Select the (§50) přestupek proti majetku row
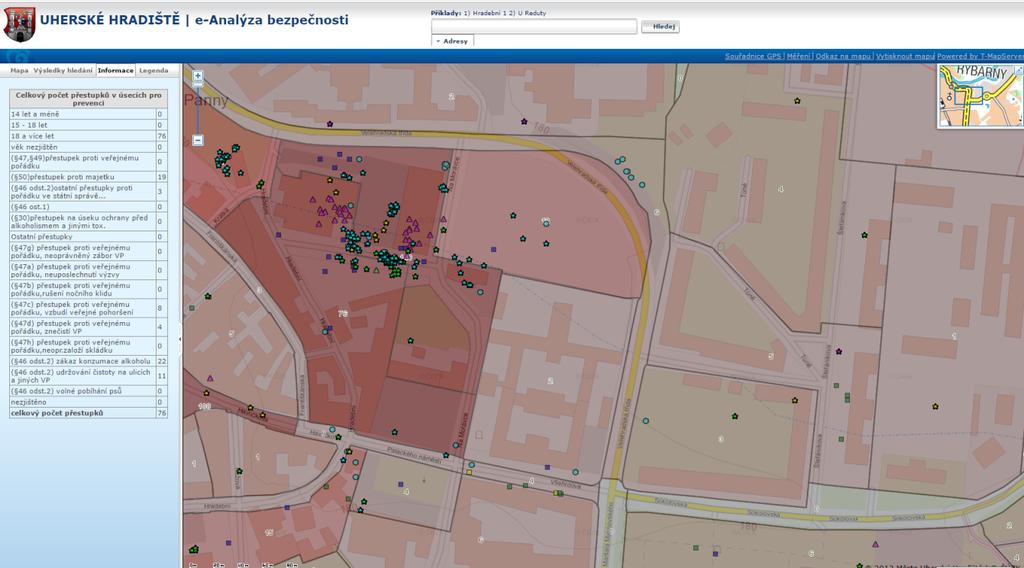1024x568 pixels. pos(88,177)
